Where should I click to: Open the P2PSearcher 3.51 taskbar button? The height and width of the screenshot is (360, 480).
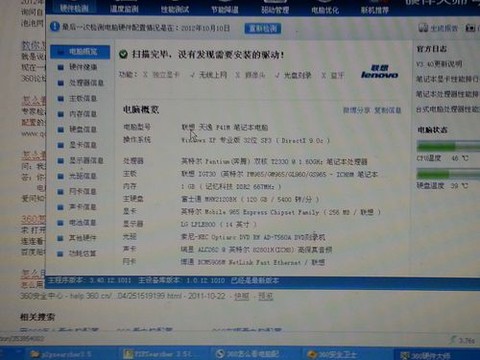163,354
